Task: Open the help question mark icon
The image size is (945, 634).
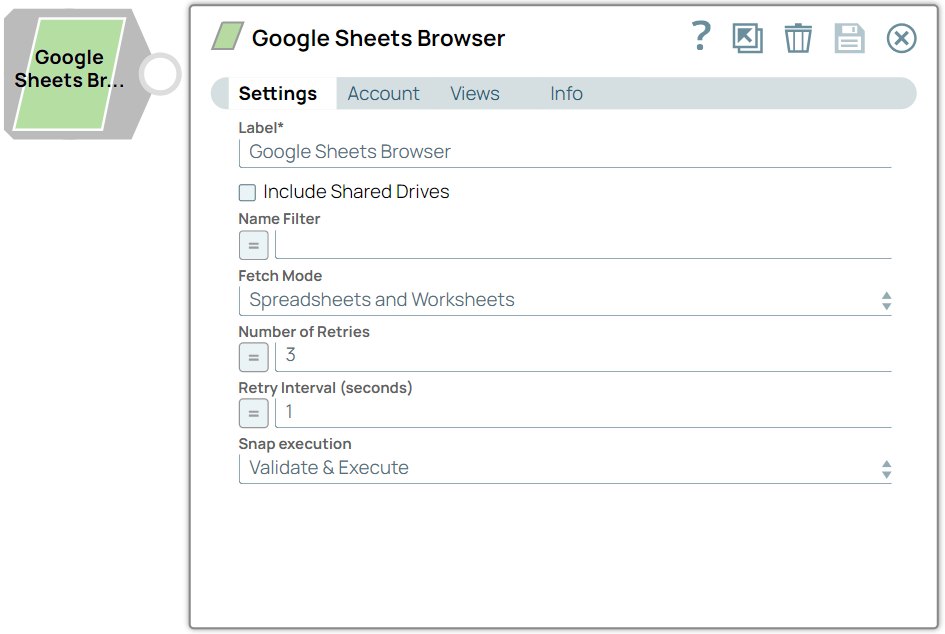Action: pyautogui.click(x=701, y=36)
